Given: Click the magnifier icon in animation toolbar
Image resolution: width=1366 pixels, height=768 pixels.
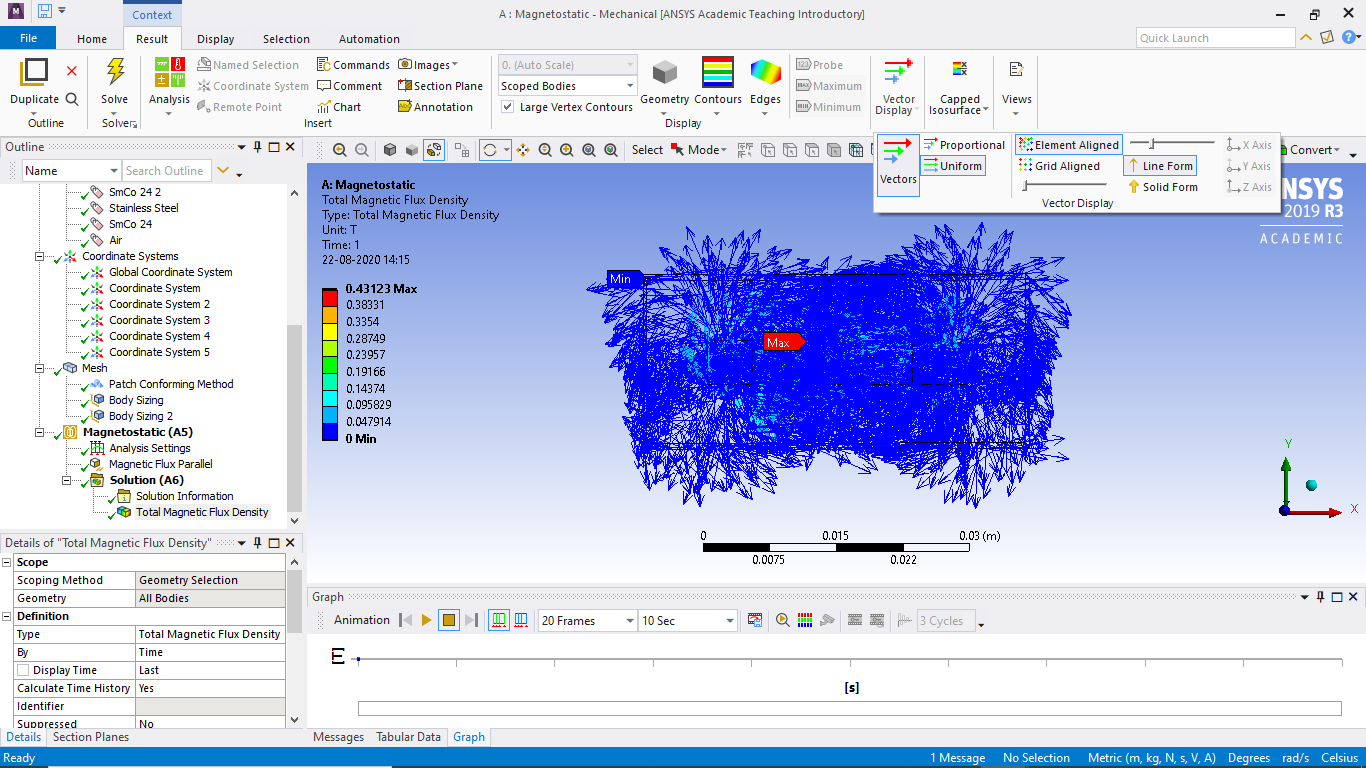Looking at the screenshot, I should (x=783, y=621).
